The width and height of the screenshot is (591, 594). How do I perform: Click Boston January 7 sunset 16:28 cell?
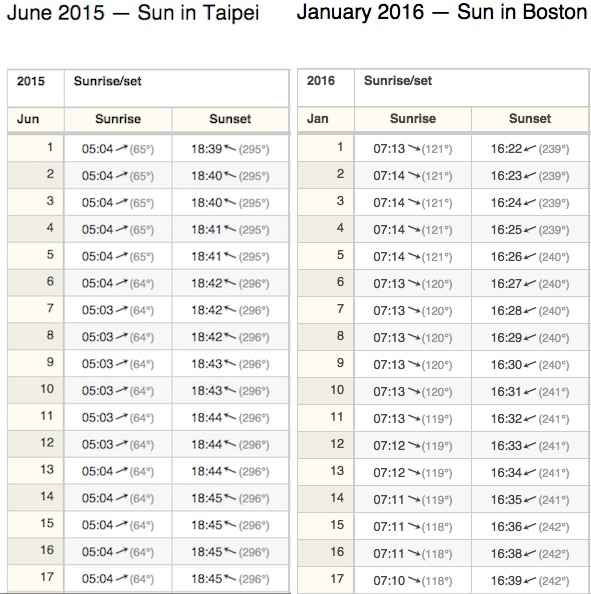pos(530,311)
